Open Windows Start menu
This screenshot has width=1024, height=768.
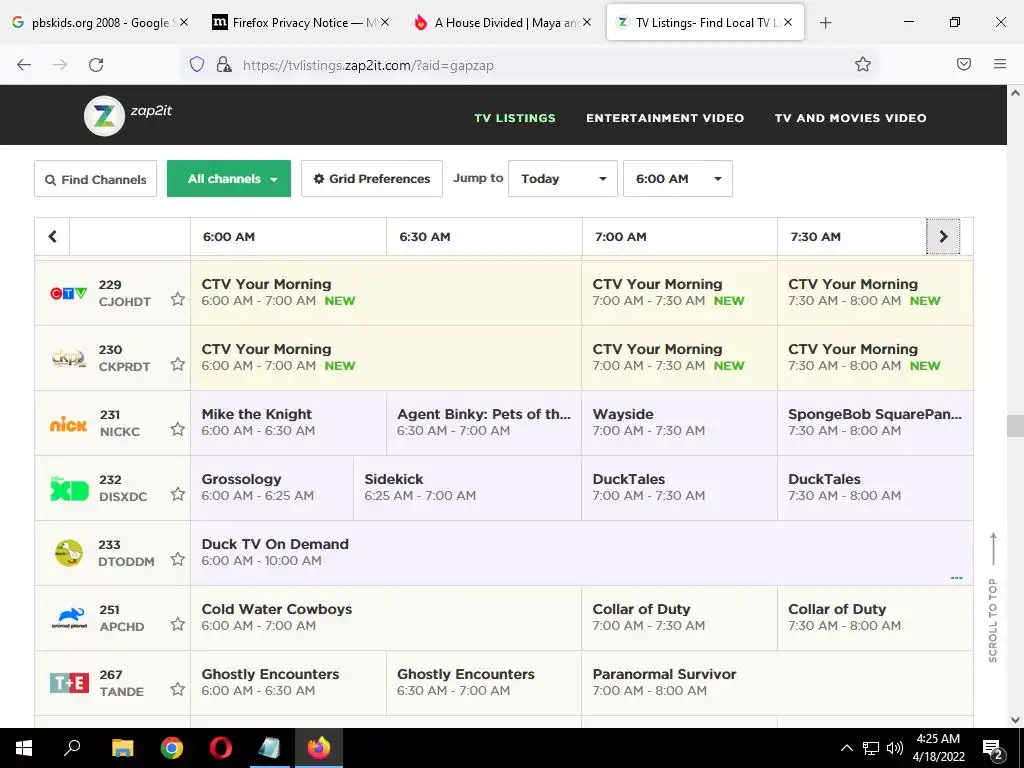24,748
